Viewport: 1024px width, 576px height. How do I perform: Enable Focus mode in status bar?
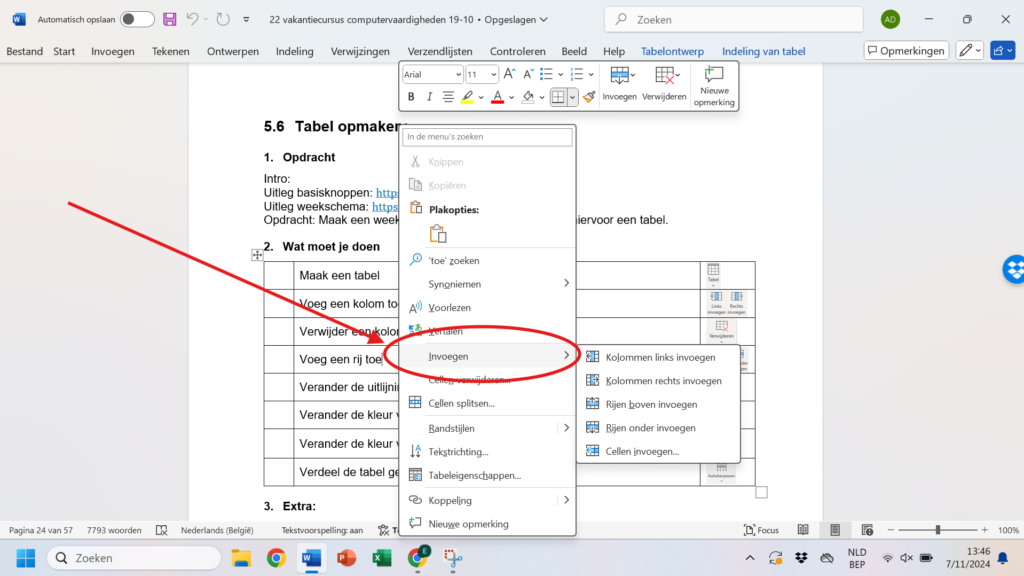pyautogui.click(x=761, y=530)
